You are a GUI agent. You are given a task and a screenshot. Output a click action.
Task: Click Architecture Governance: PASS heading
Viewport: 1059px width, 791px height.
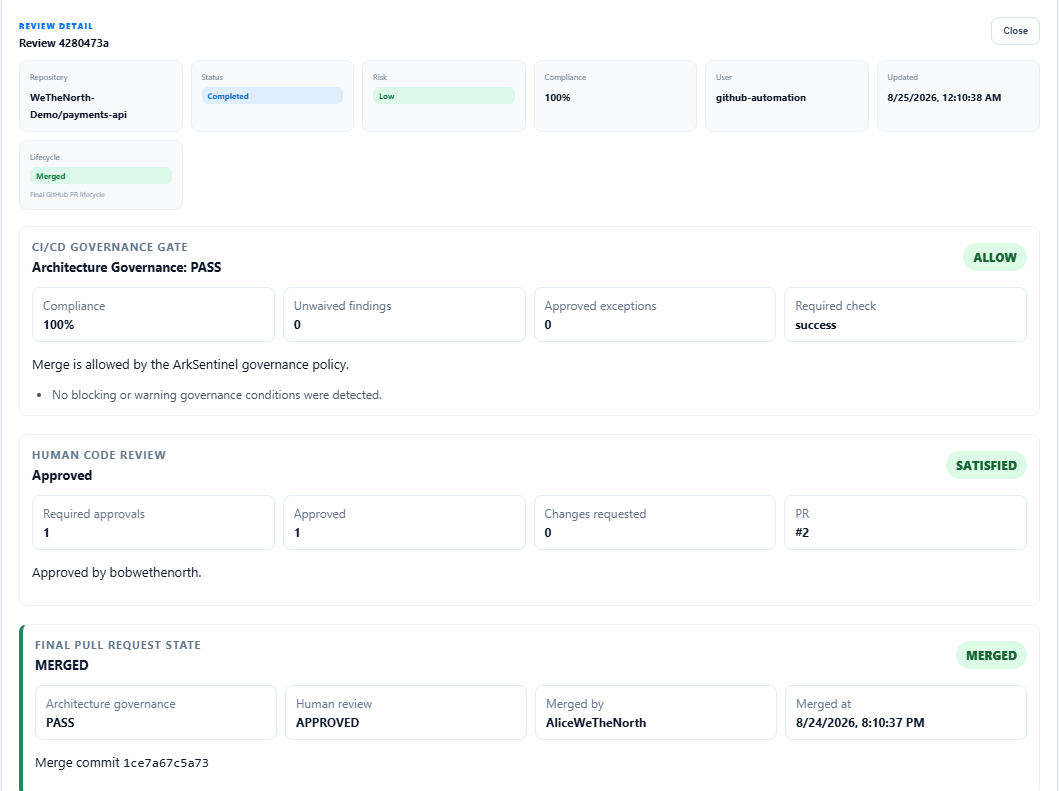click(126, 267)
